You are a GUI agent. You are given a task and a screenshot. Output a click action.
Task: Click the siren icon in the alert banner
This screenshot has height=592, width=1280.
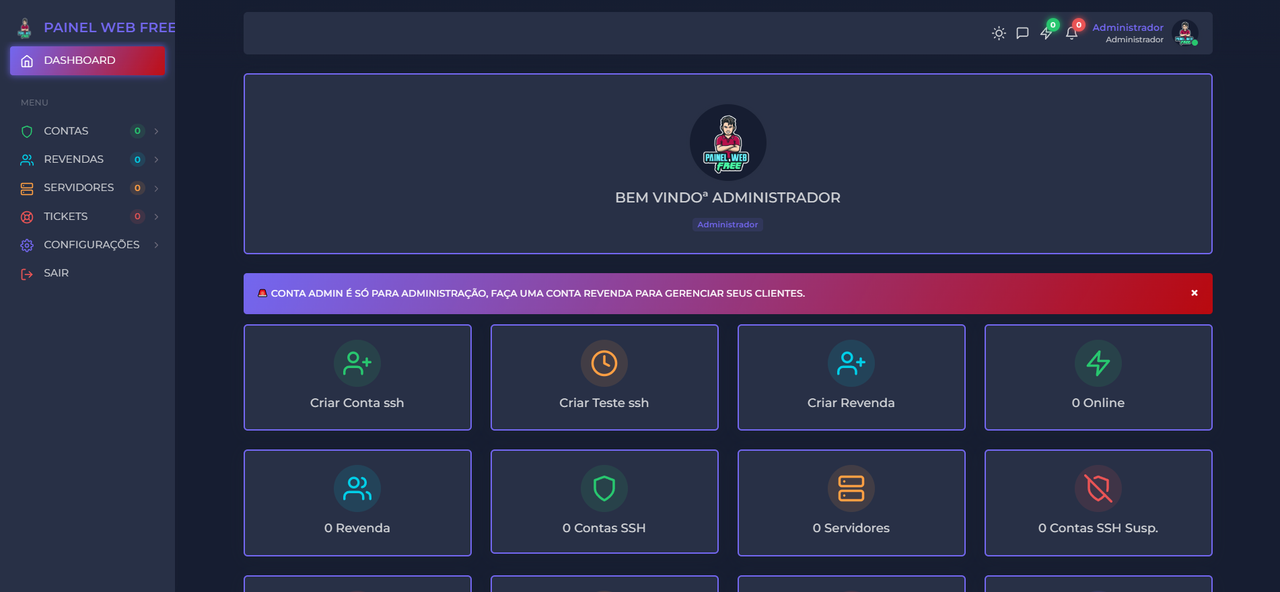click(262, 293)
